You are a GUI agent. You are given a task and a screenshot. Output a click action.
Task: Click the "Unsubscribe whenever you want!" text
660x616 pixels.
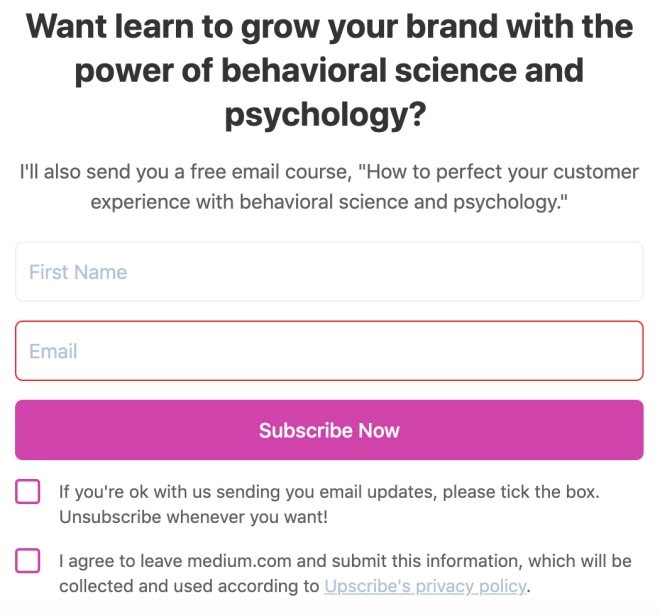[193, 517]
